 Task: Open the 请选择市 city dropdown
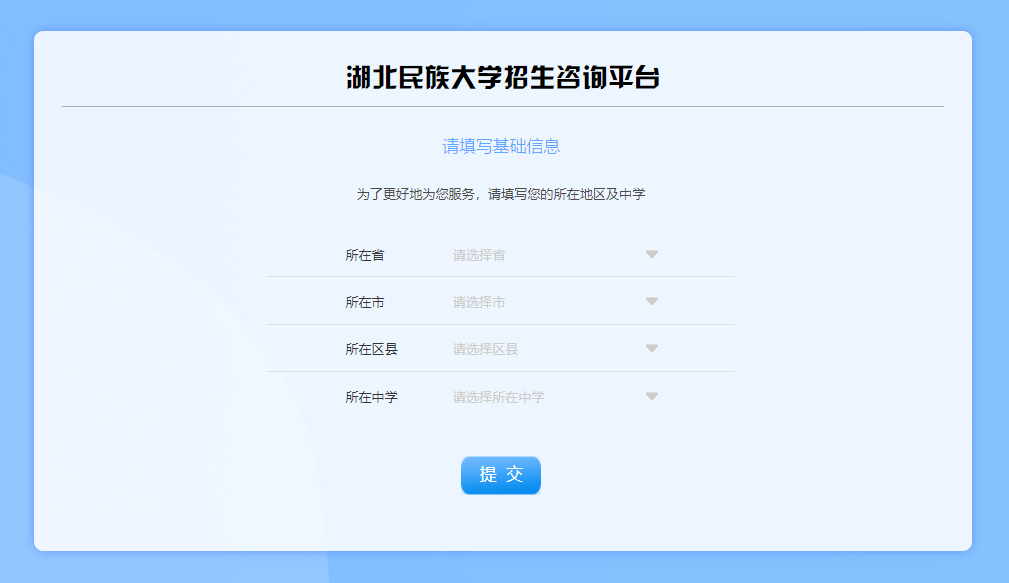coord(540,302)
